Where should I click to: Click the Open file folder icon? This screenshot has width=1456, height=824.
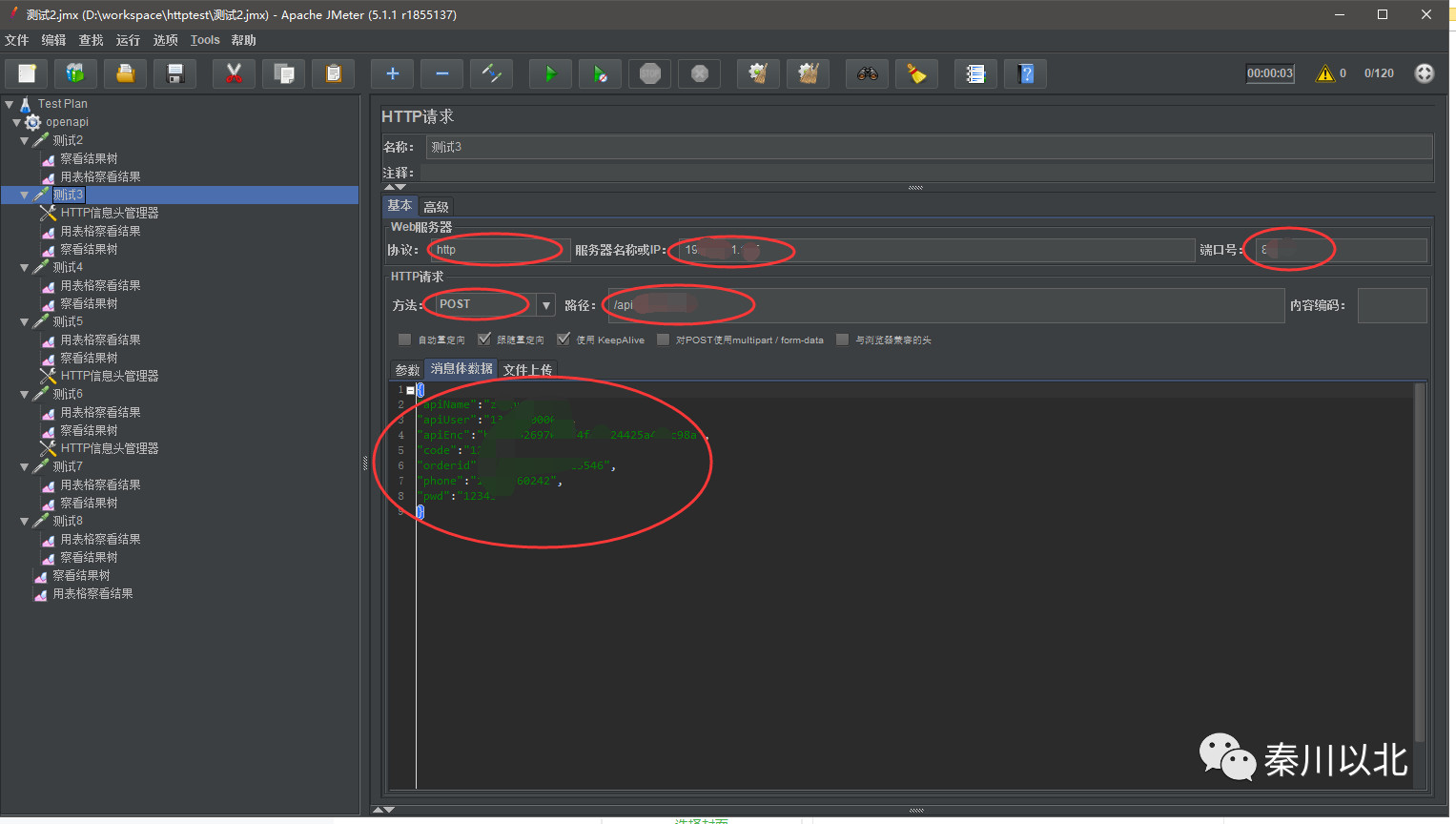125,73
